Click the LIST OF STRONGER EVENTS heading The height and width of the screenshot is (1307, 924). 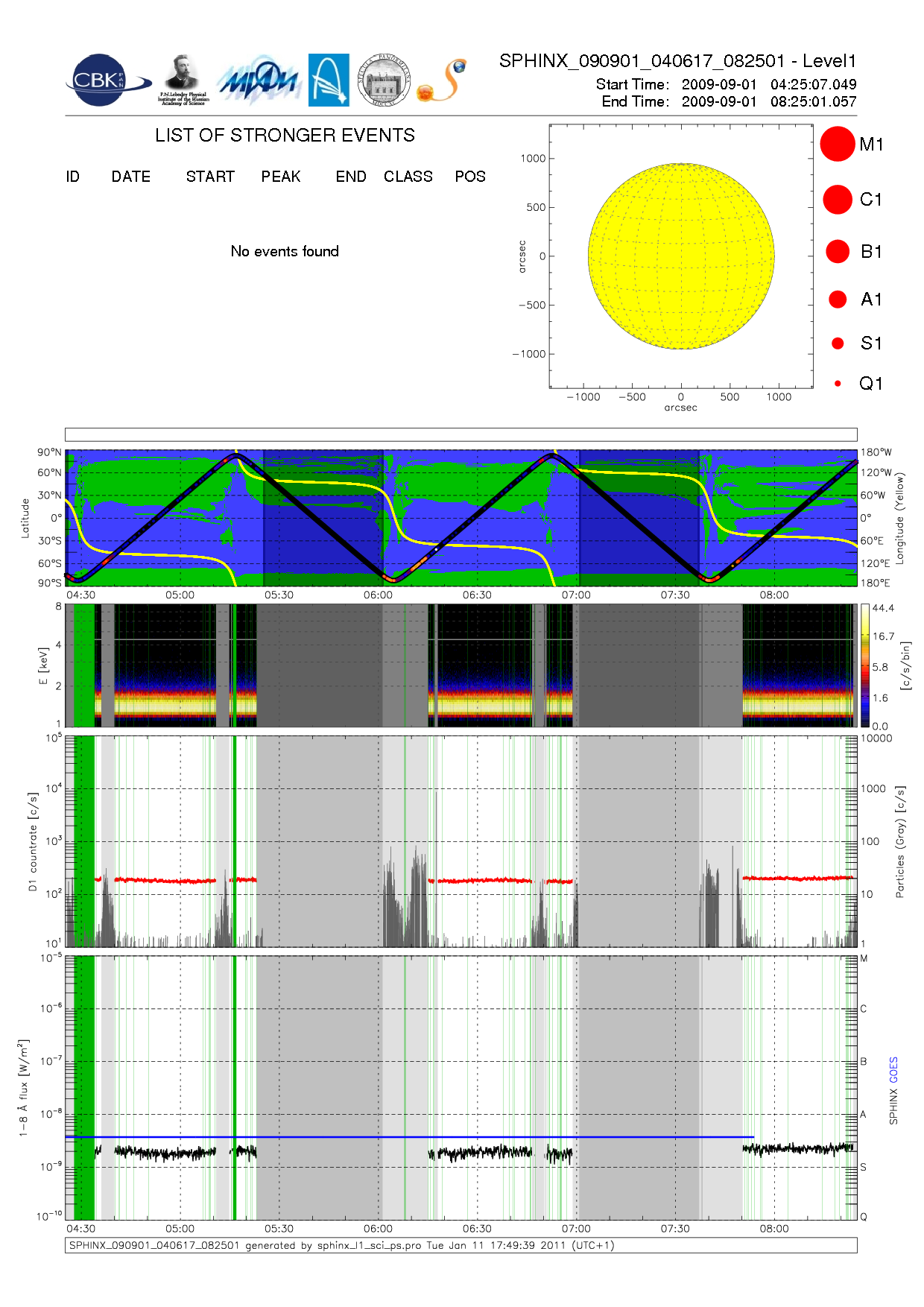pyautogui.click(x=285, y=135)
